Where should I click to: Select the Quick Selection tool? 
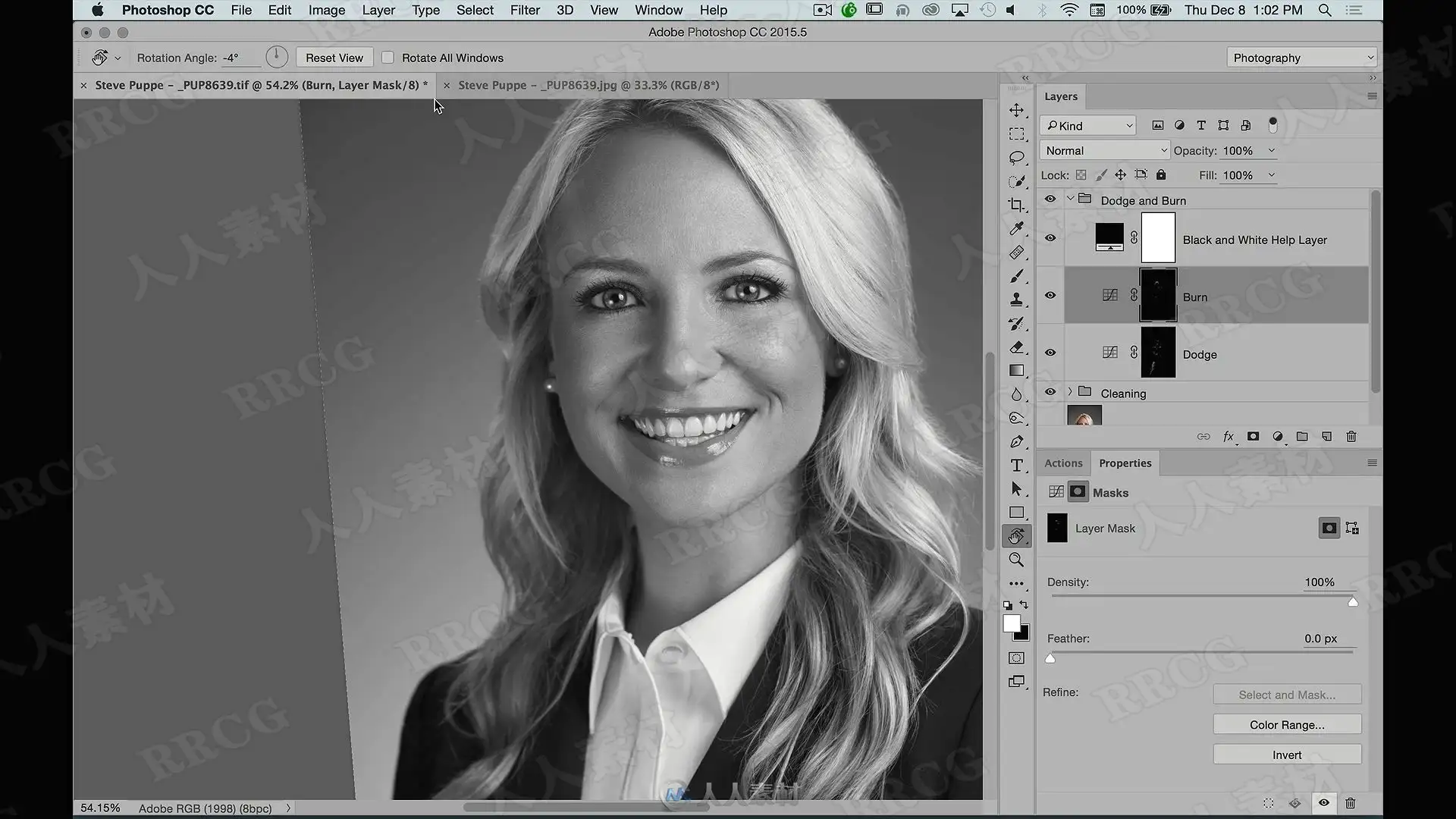click(x=1016, y=181)
